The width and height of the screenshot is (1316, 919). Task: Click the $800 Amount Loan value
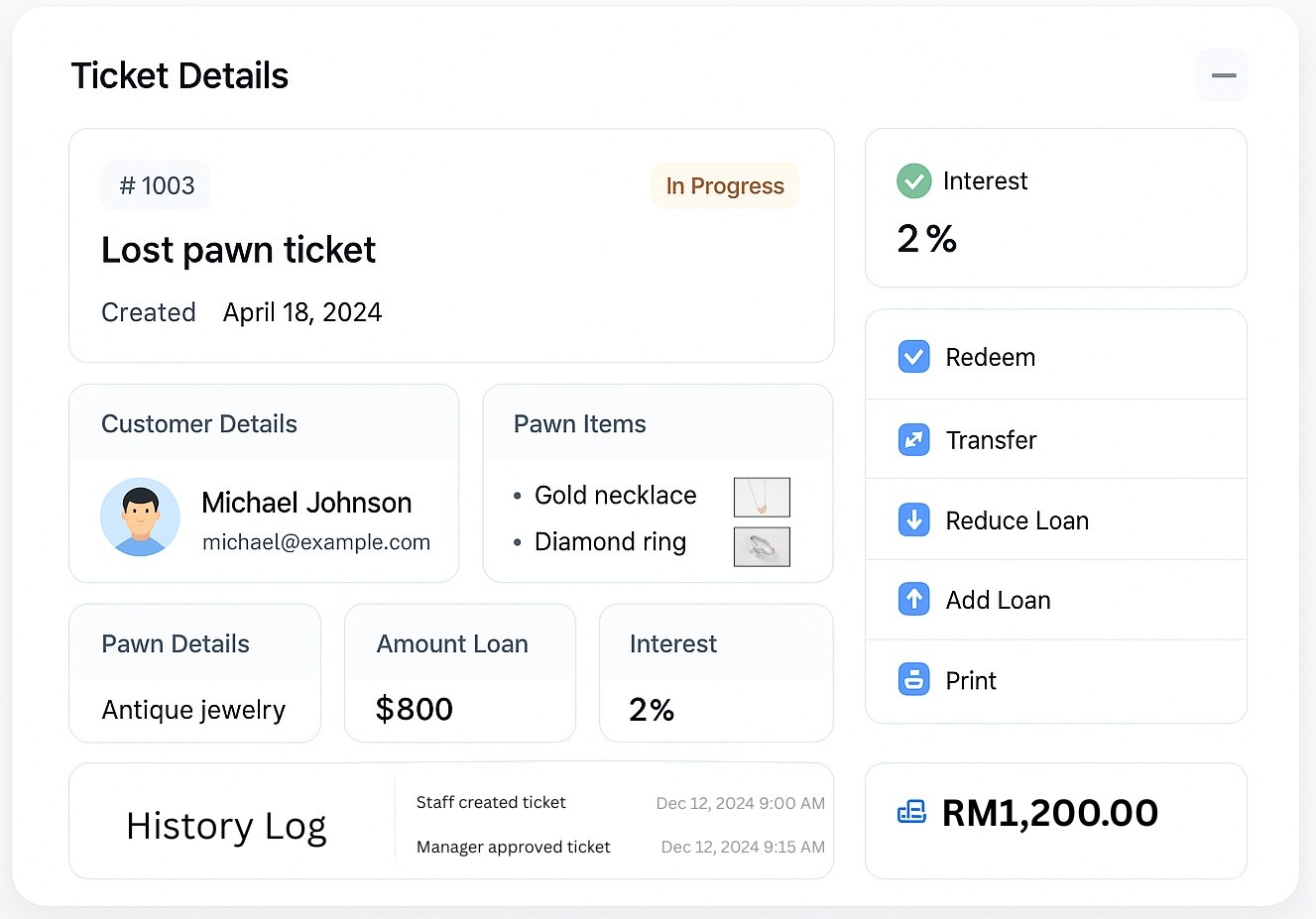pyautogui.click(x=415, y=709)
